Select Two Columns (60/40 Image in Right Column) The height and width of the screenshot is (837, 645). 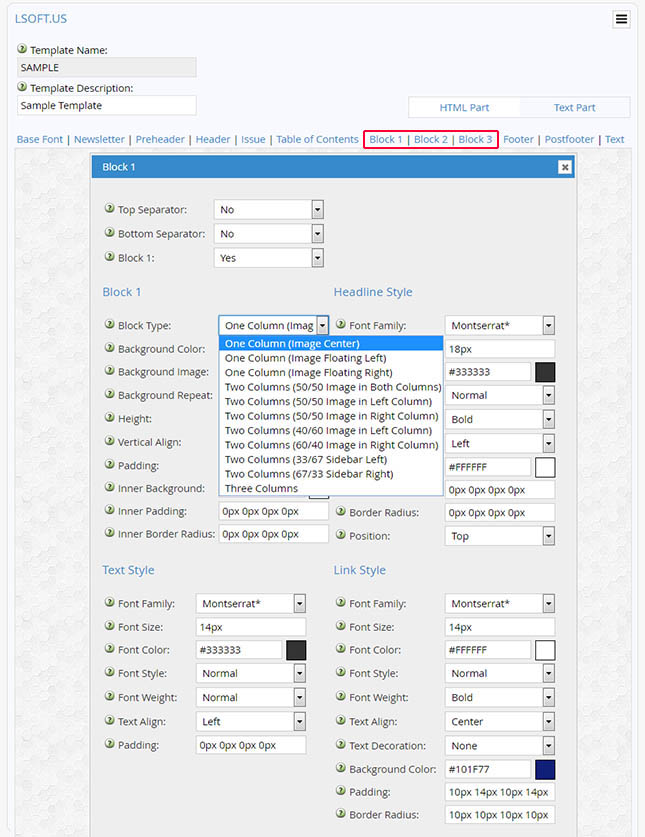331,445
